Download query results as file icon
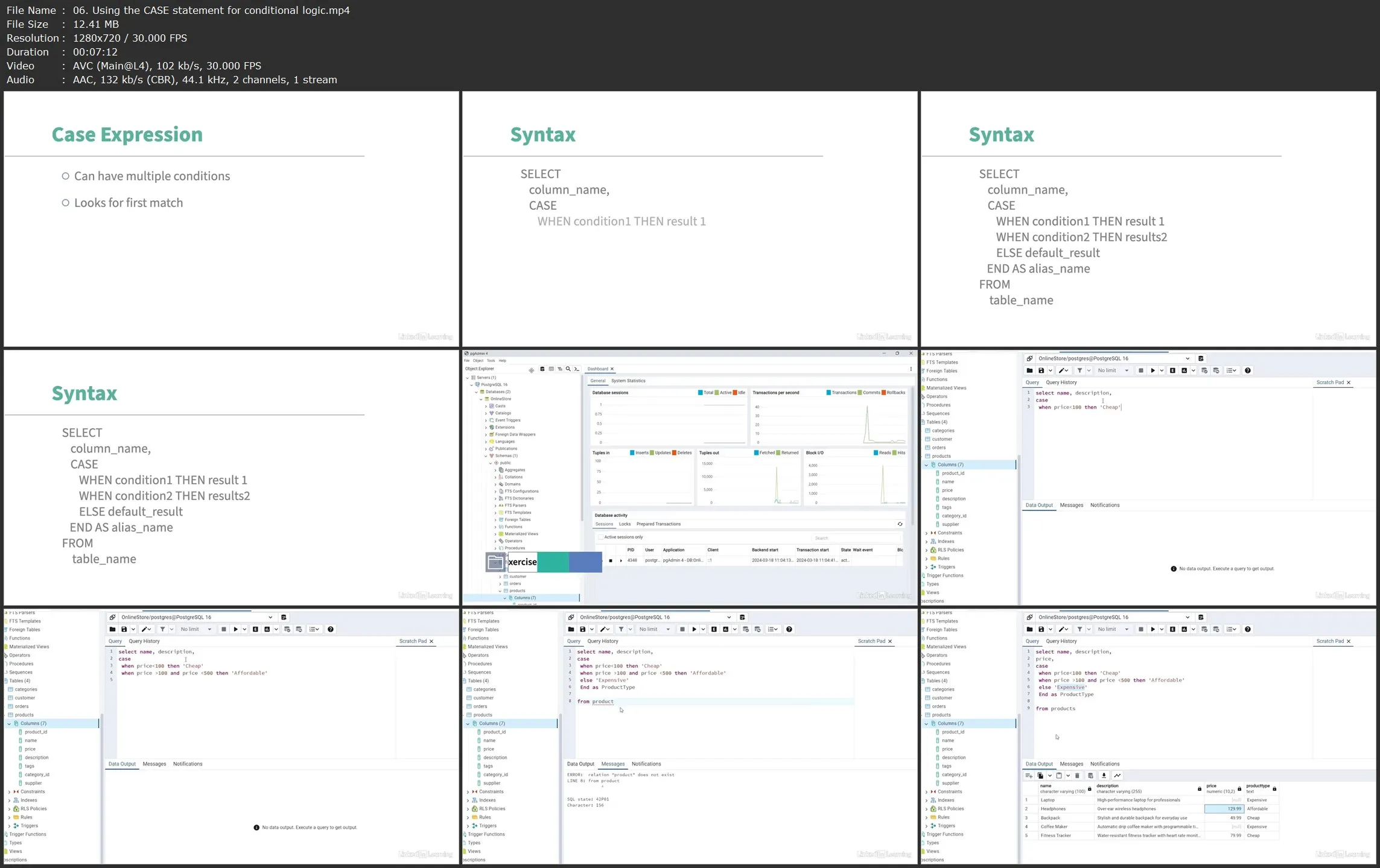Viewport: 1380px width, 868px height. [x=1104, y=776]
